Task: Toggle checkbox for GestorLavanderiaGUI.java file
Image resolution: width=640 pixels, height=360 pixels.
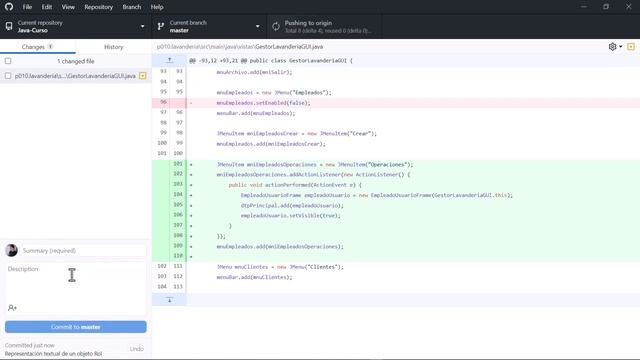Action: click(x=8, y=76)
